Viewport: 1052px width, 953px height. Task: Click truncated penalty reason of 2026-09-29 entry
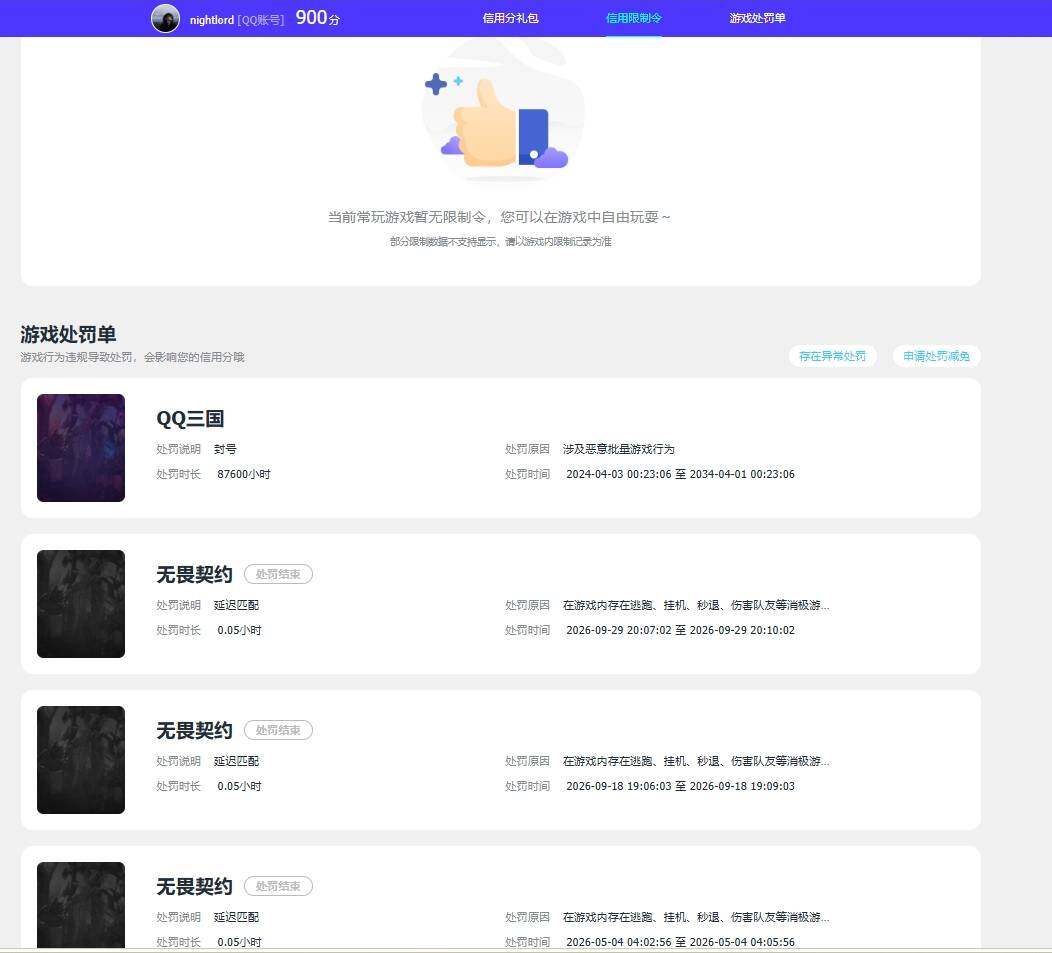[x=696, y=605]
